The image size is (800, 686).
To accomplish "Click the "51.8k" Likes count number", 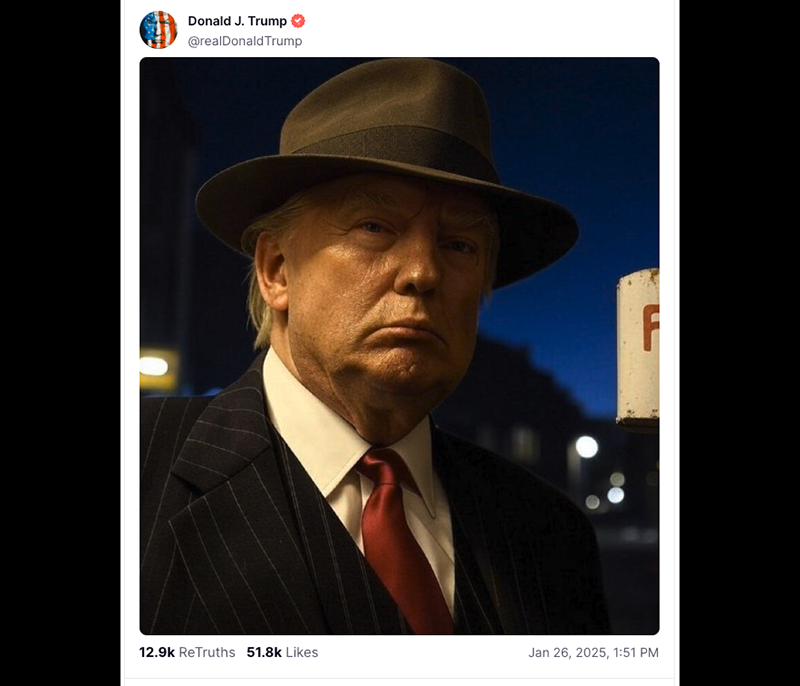I will (x=264, y=652).
